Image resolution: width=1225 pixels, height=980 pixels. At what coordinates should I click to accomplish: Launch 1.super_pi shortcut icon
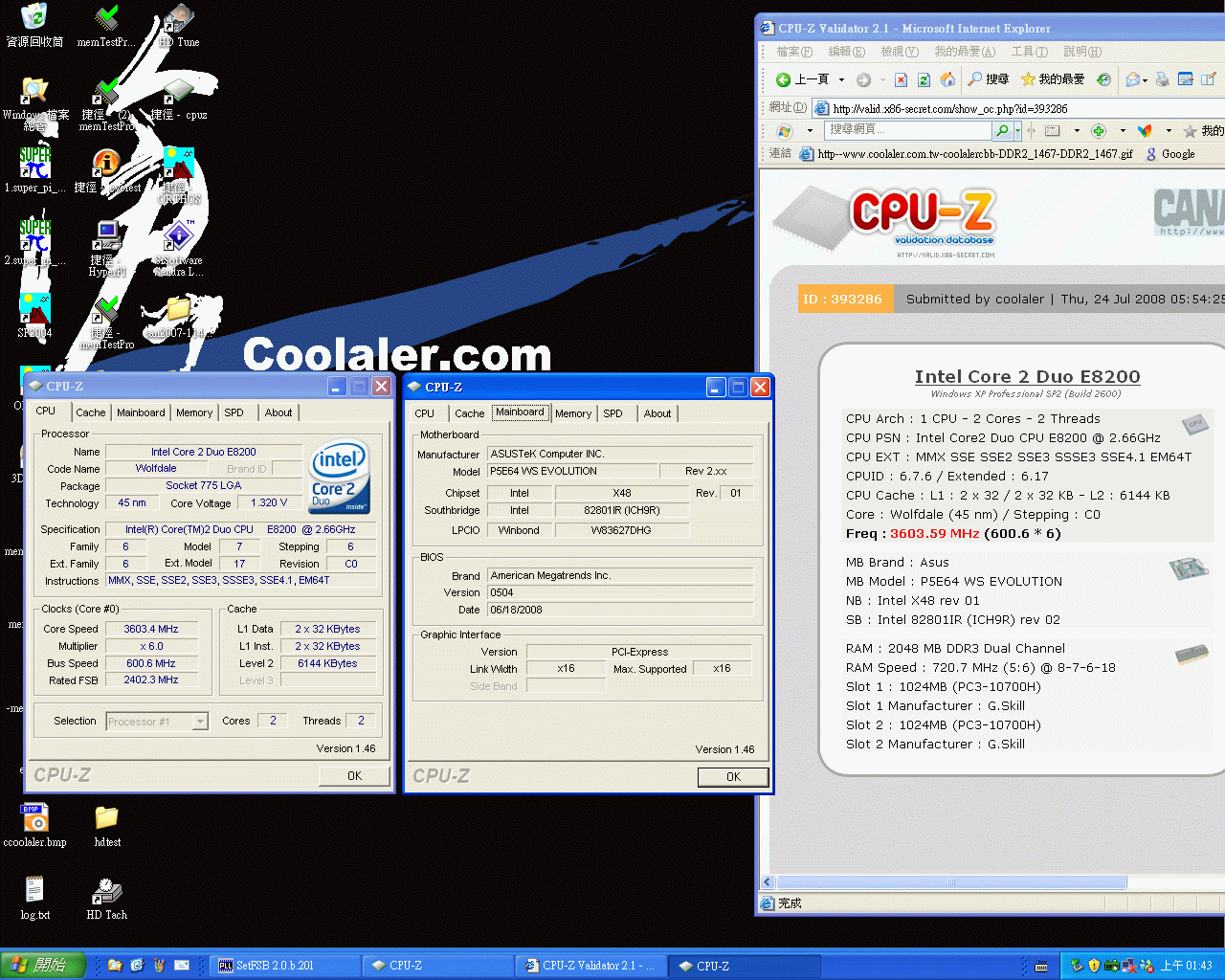34,165
